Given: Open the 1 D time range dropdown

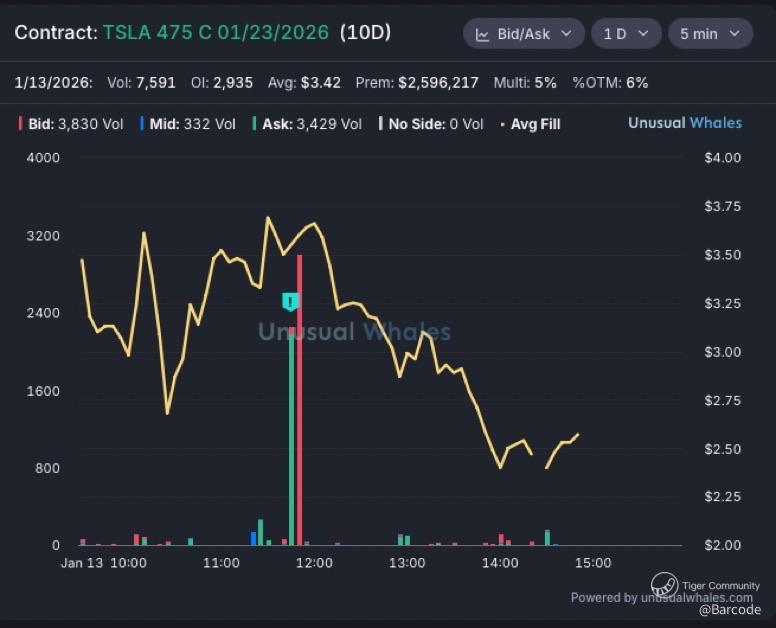Looking at the screenshot, I should tap(626, 34).
